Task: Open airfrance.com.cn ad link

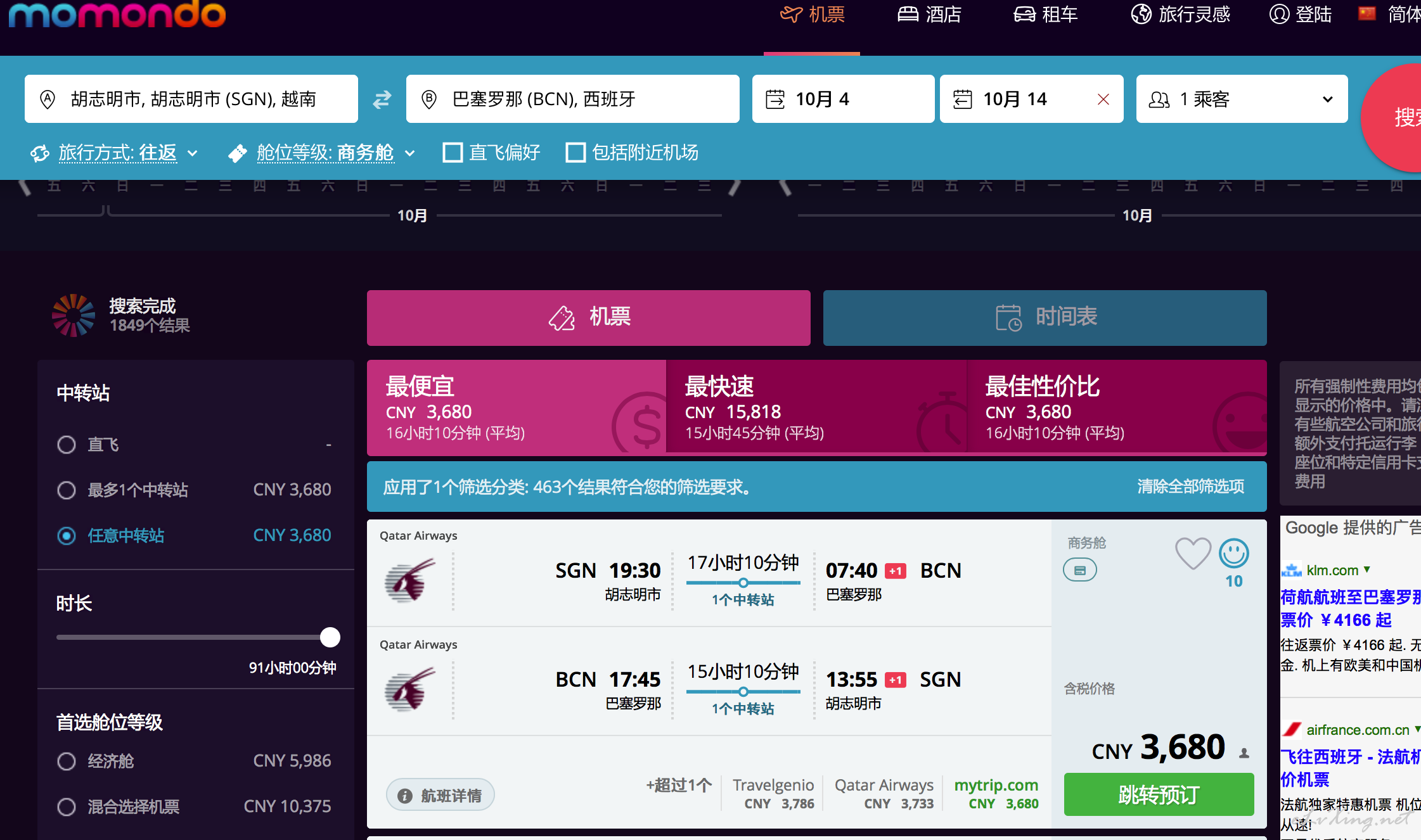Action: [x=1358, y=730]
